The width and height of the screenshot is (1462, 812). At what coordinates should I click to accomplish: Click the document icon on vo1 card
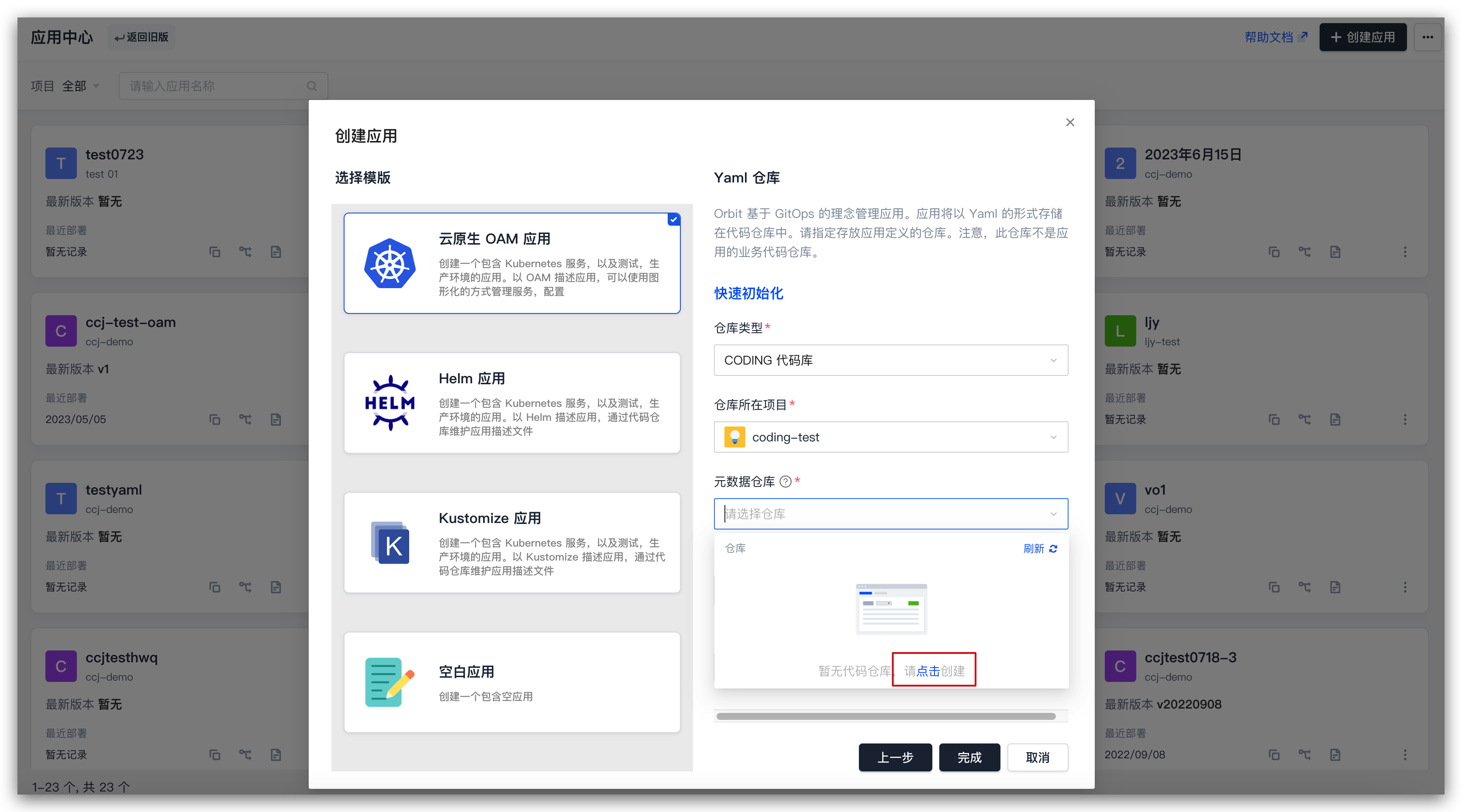[x=1335, y=587]
